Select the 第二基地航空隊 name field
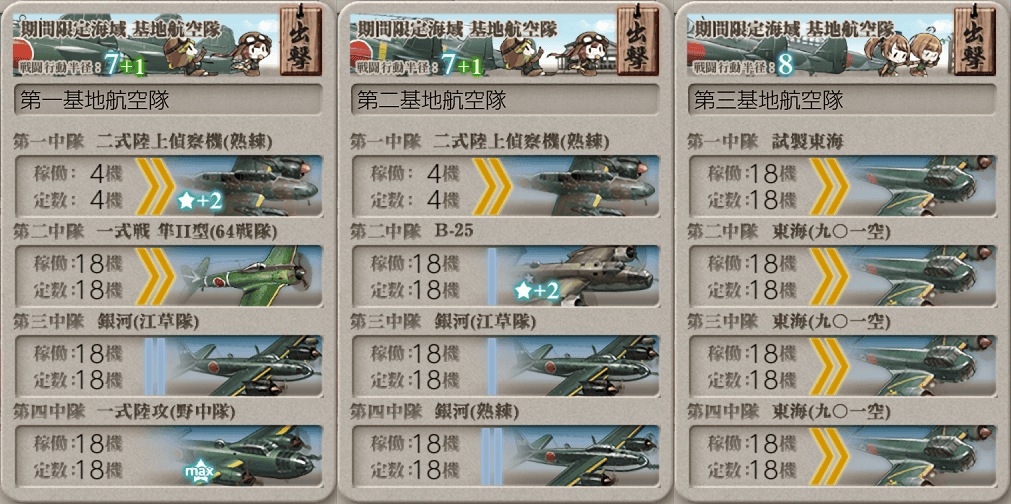This screenshot has height=504, width=1011. point(504,100)
